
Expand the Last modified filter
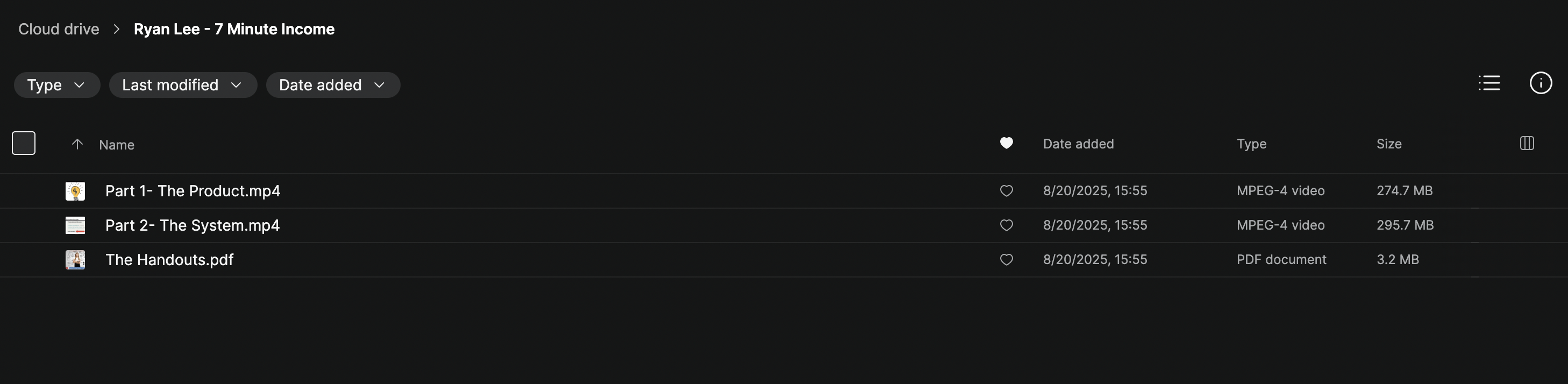tap(183, 85)
